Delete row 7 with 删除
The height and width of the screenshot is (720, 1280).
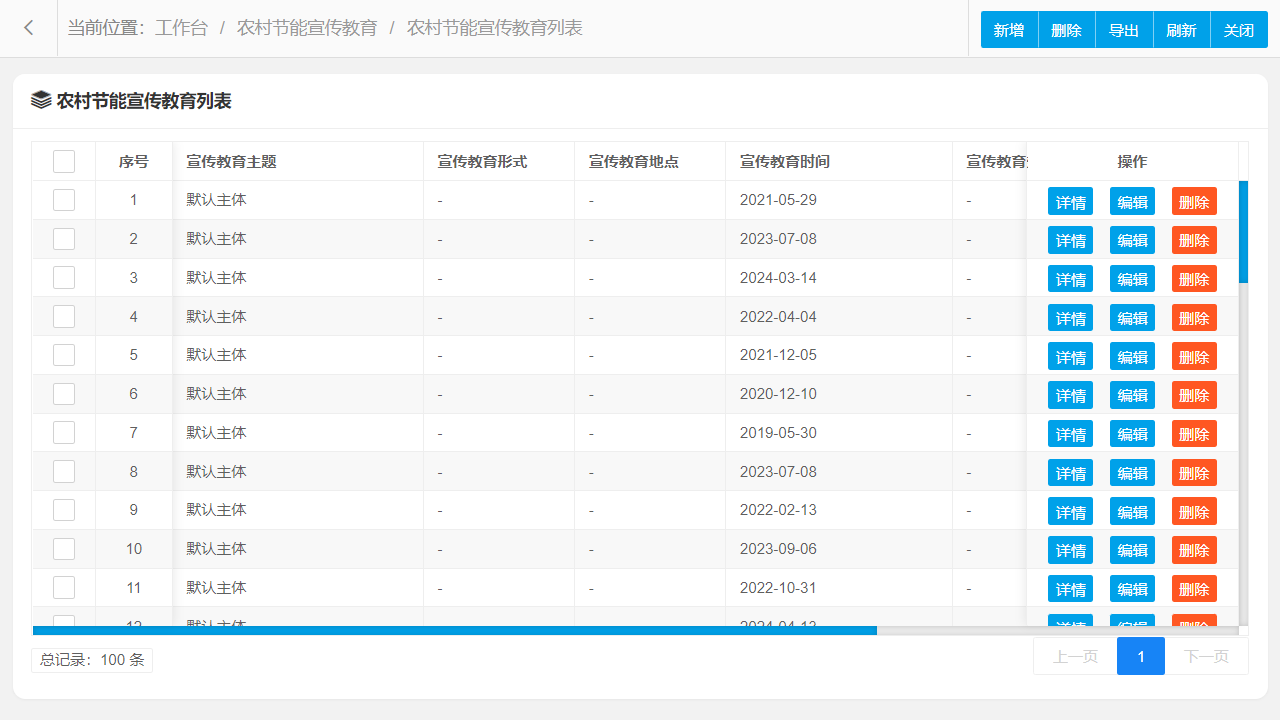click(1194, 434)
